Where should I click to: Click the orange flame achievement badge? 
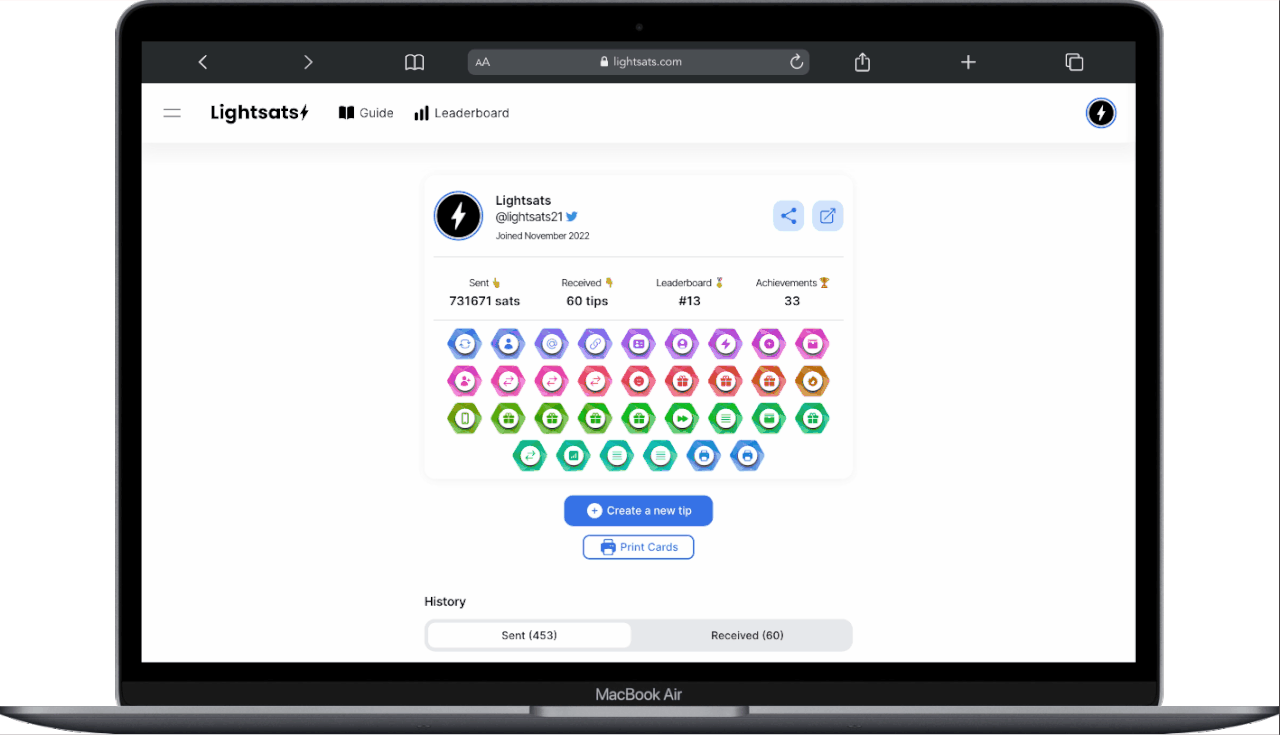(x=812, y=381)
